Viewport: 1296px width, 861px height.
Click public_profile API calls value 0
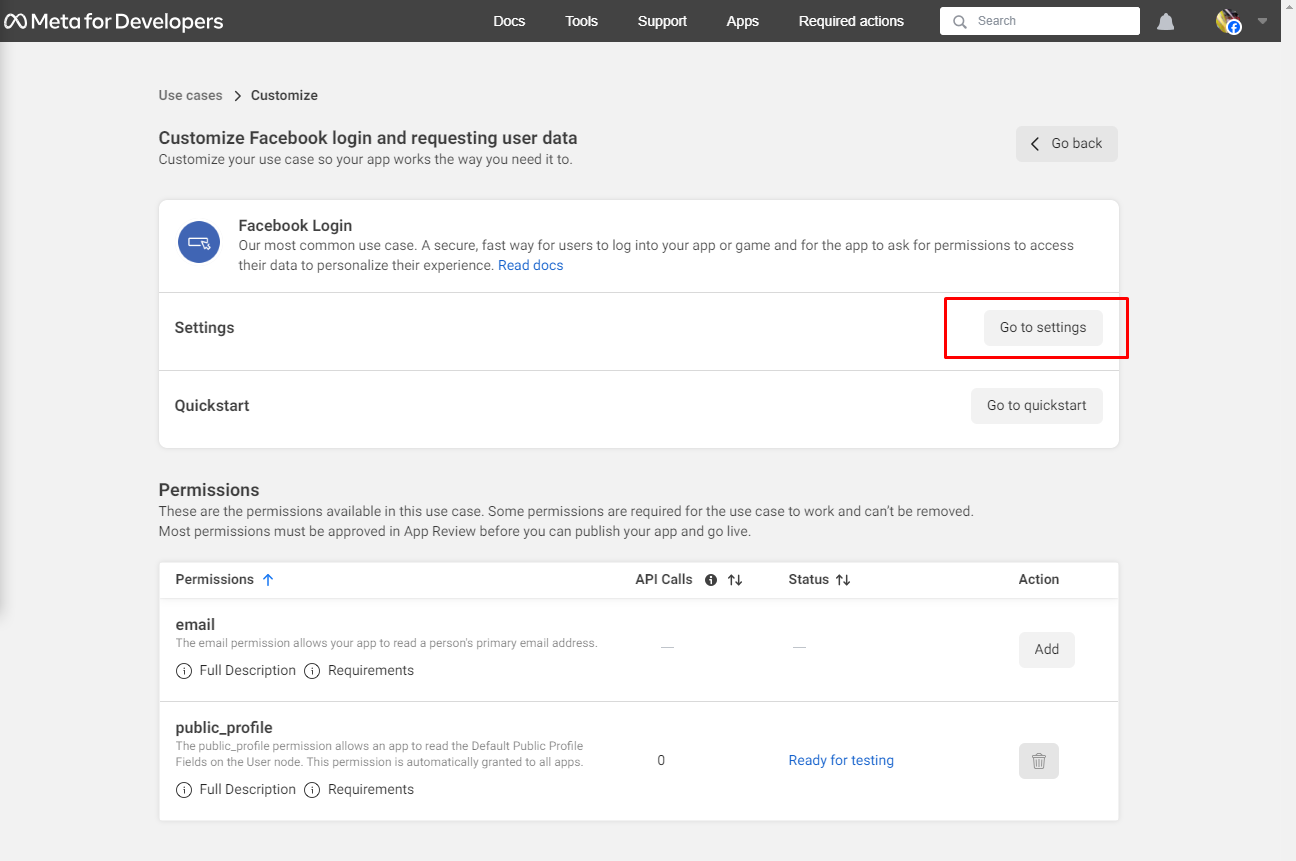coord(661,761)
